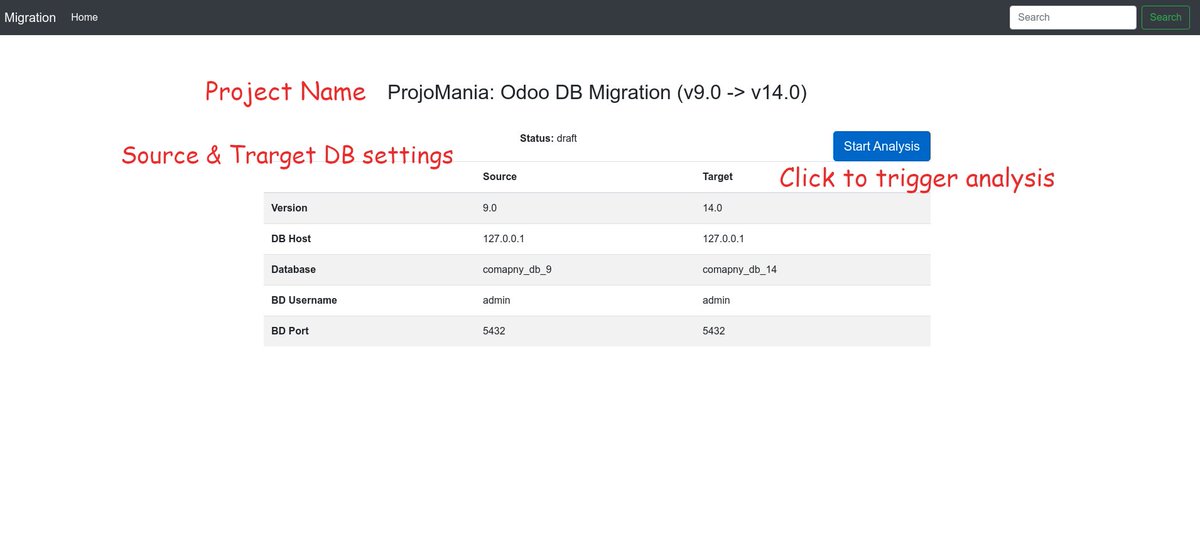Go to the Home nav link
The height and width of the screenshot is (539, 1200).
[84, 17]
